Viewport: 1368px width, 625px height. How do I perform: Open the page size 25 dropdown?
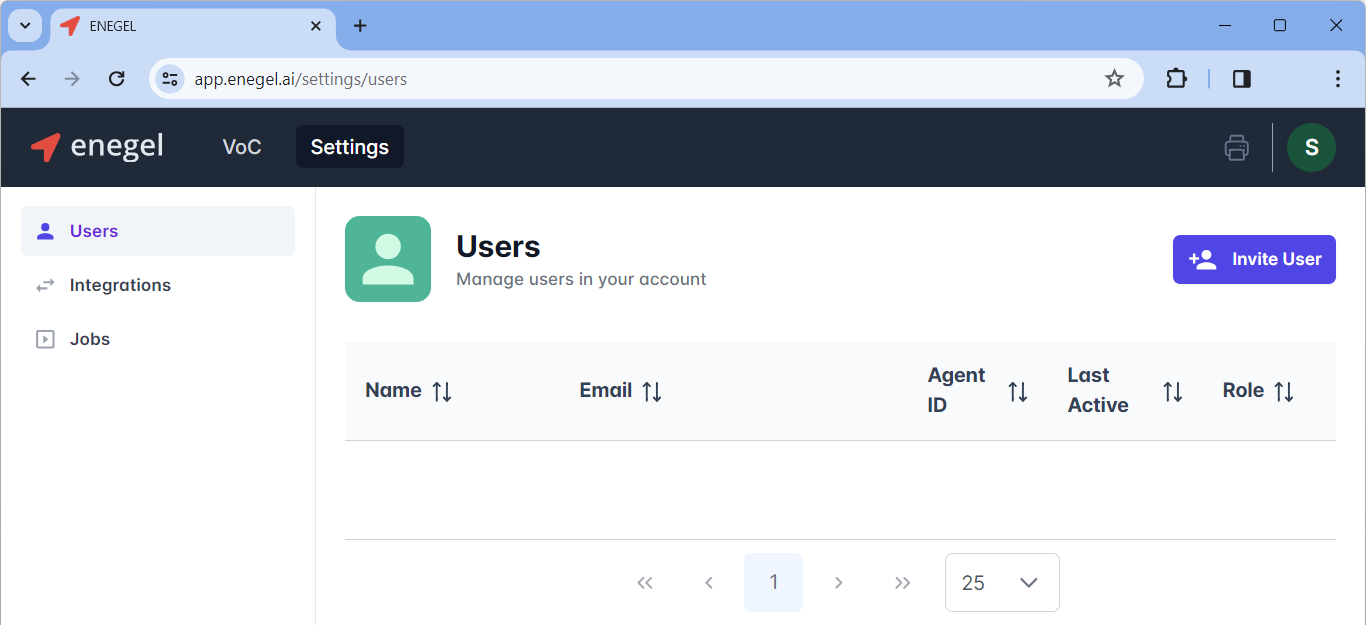[1001, 582]
